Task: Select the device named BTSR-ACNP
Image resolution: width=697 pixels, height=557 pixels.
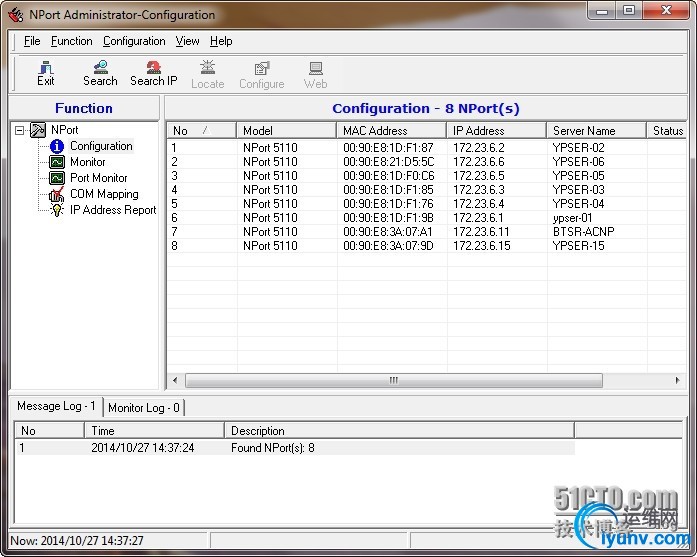Action: [427, 232]
